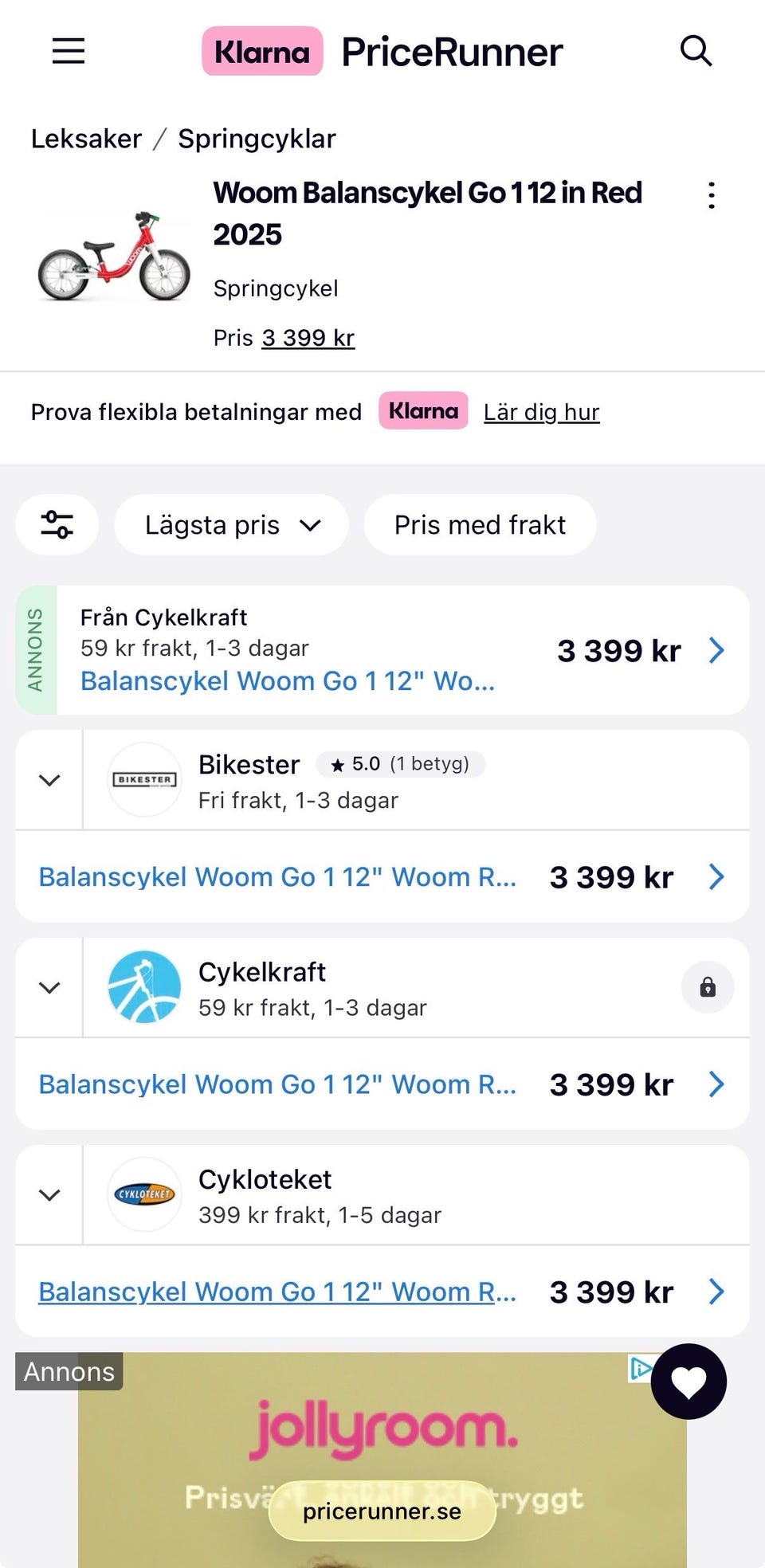
Task: Click the underlined price 3 399 kr
Action: (308, 338)
